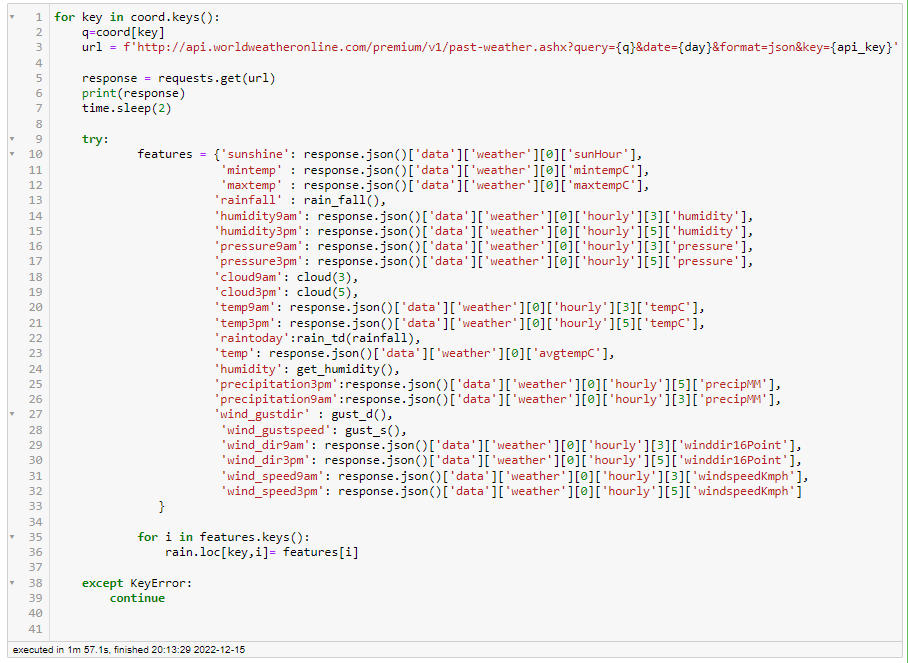Click the 'humidity3pm' key
Image resolution: width=909 pixels, height=663 pixels.
pyautogui.click(x=259, y=231)
